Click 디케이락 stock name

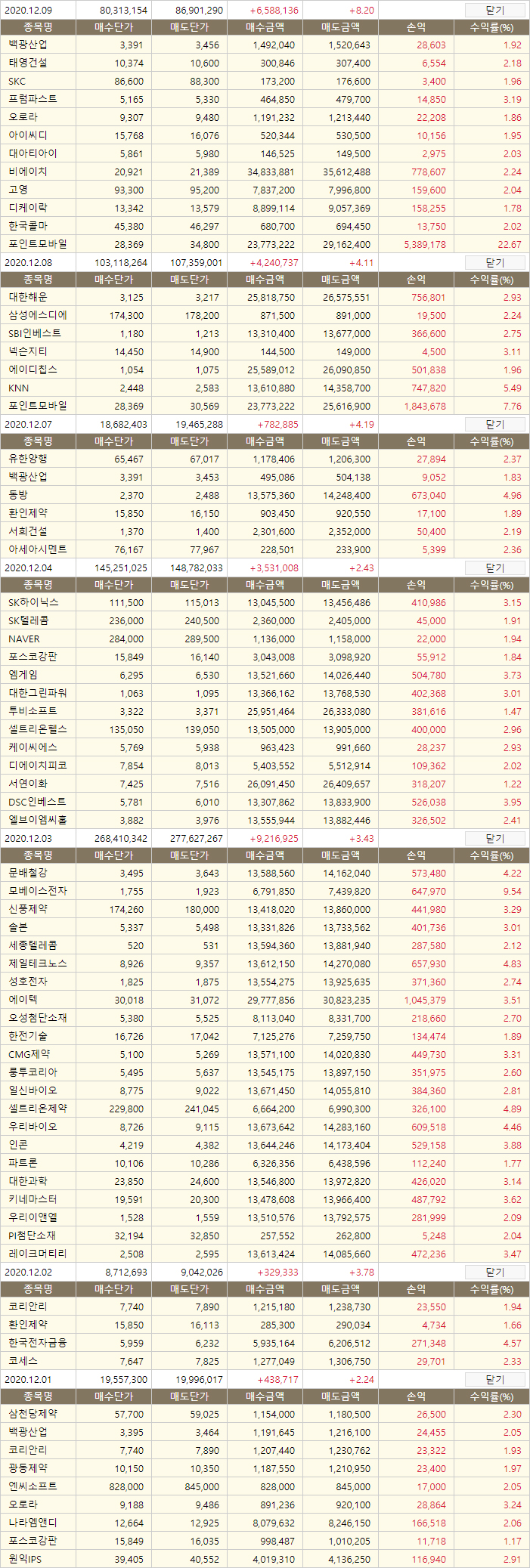click(27, 209)
